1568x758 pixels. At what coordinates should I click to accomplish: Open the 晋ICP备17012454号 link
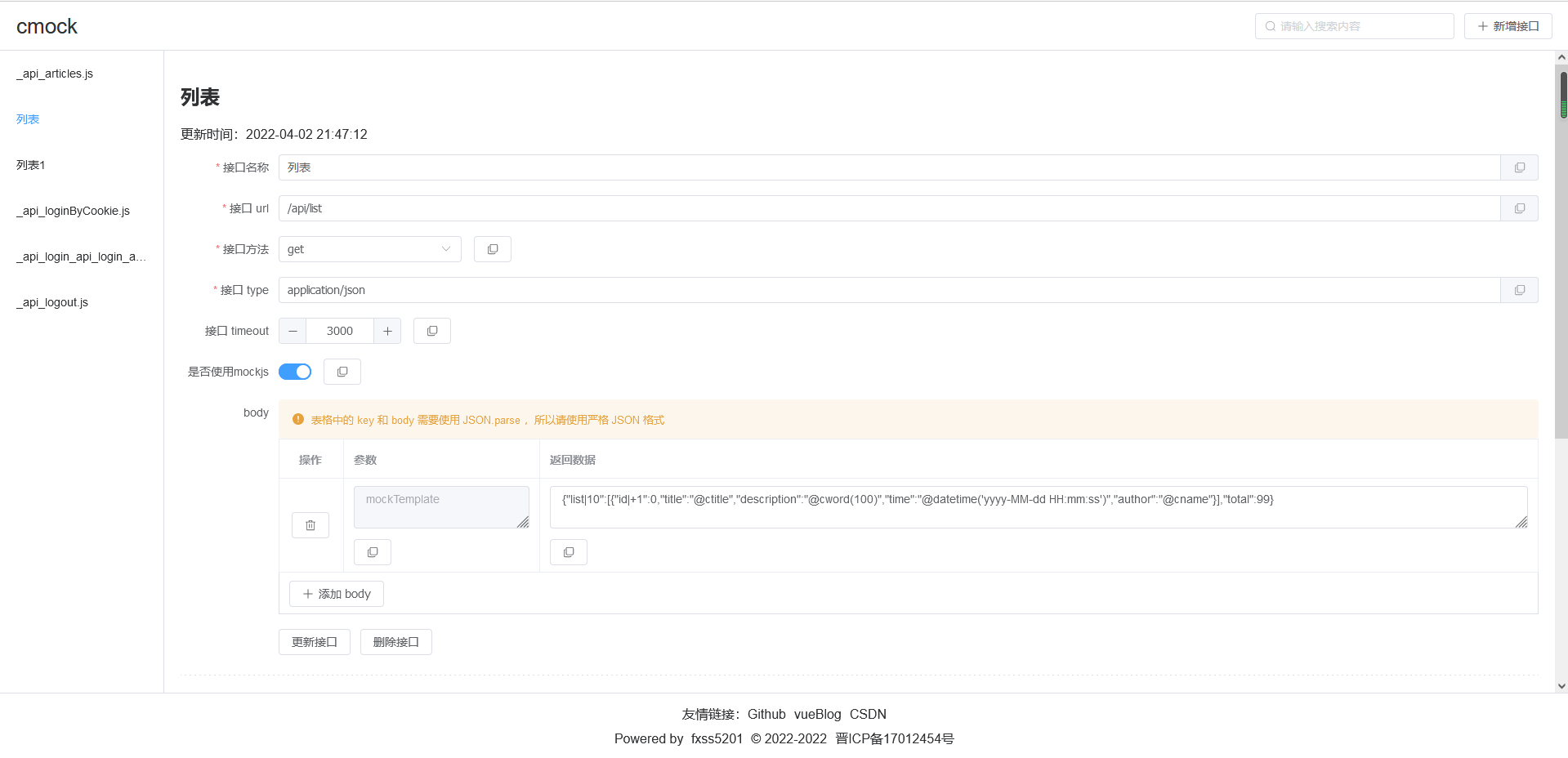pos(895,738)
